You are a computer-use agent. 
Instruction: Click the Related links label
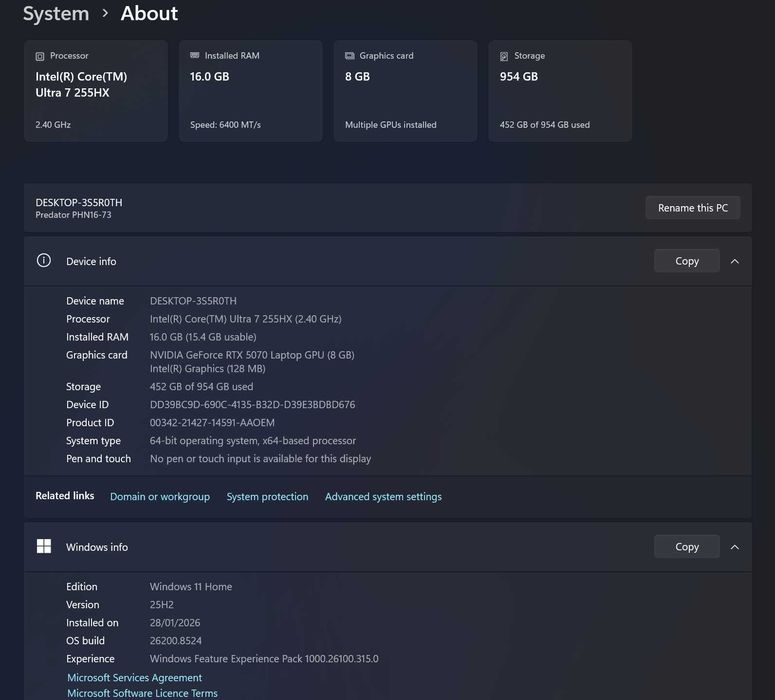(x=65, y=496)
